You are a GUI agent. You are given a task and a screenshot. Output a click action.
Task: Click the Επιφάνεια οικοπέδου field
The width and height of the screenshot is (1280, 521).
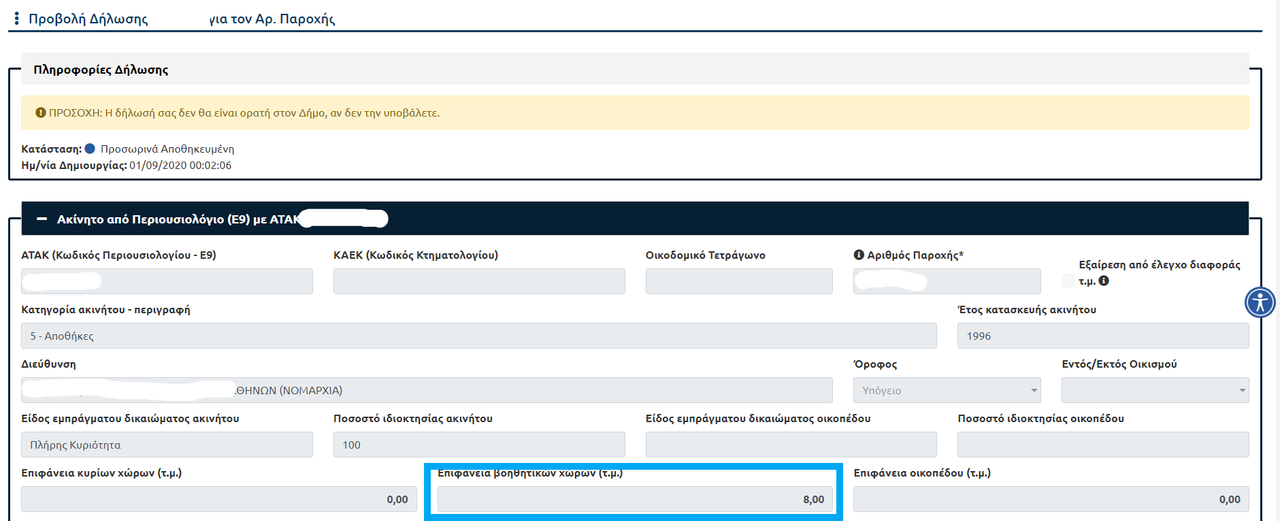point(1051,499)
